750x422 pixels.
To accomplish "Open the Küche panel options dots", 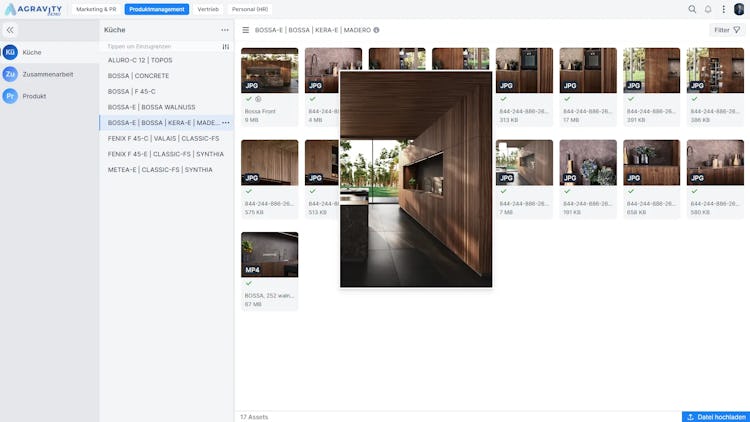I will (225, 30).
